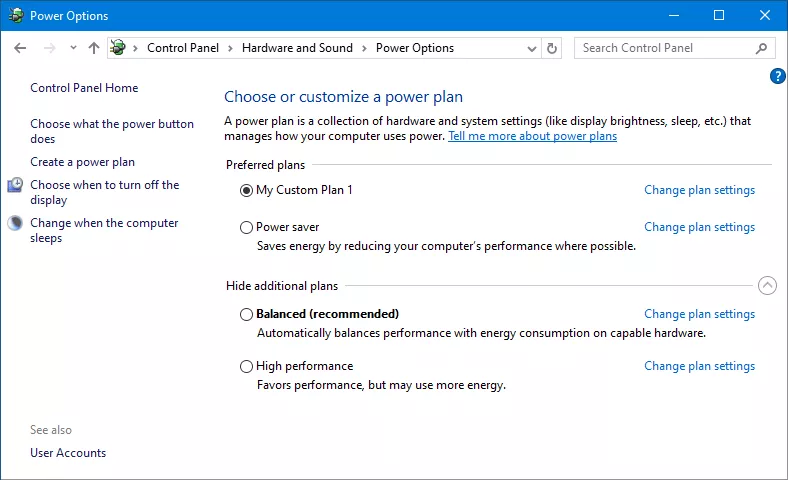This screenshot has height=480, width=788.
Task: Open the address bar history dropdown
Action: coord(532,49)
